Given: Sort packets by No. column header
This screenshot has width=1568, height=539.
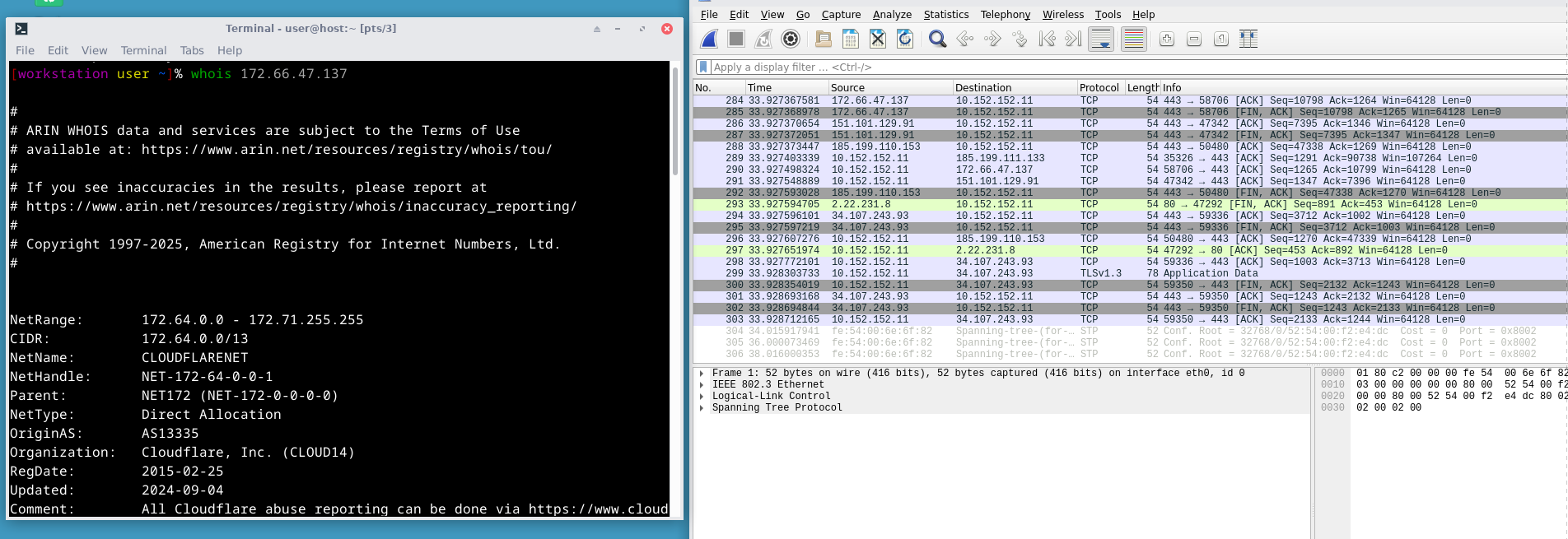Looking at the screenshot, I should [x=719, y=87].
